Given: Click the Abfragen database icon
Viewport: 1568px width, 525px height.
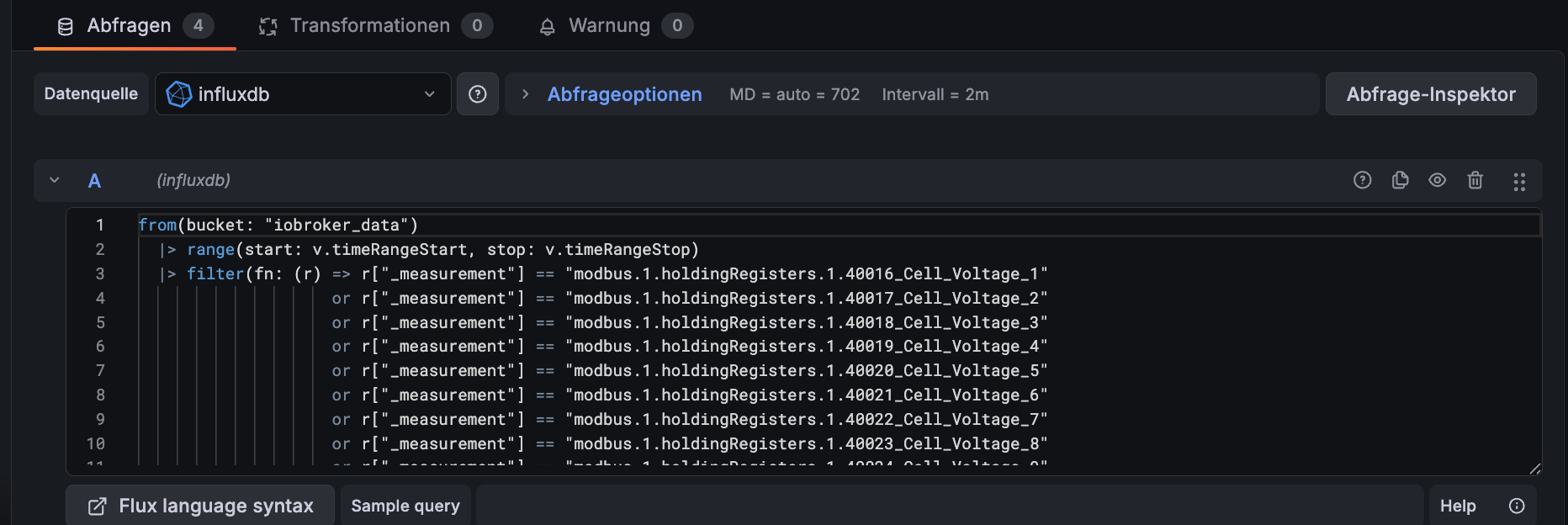Looking at the screenshot, I should click(x=66, y=27).
